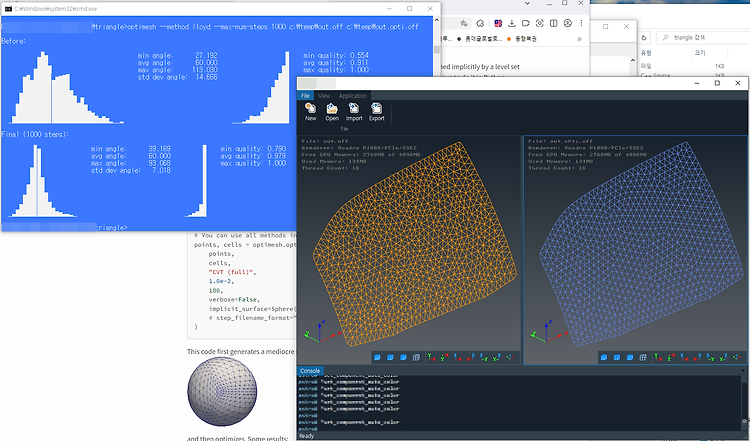
Task: Click first blue cube view icon, left viewport
Action: (377, 357)
